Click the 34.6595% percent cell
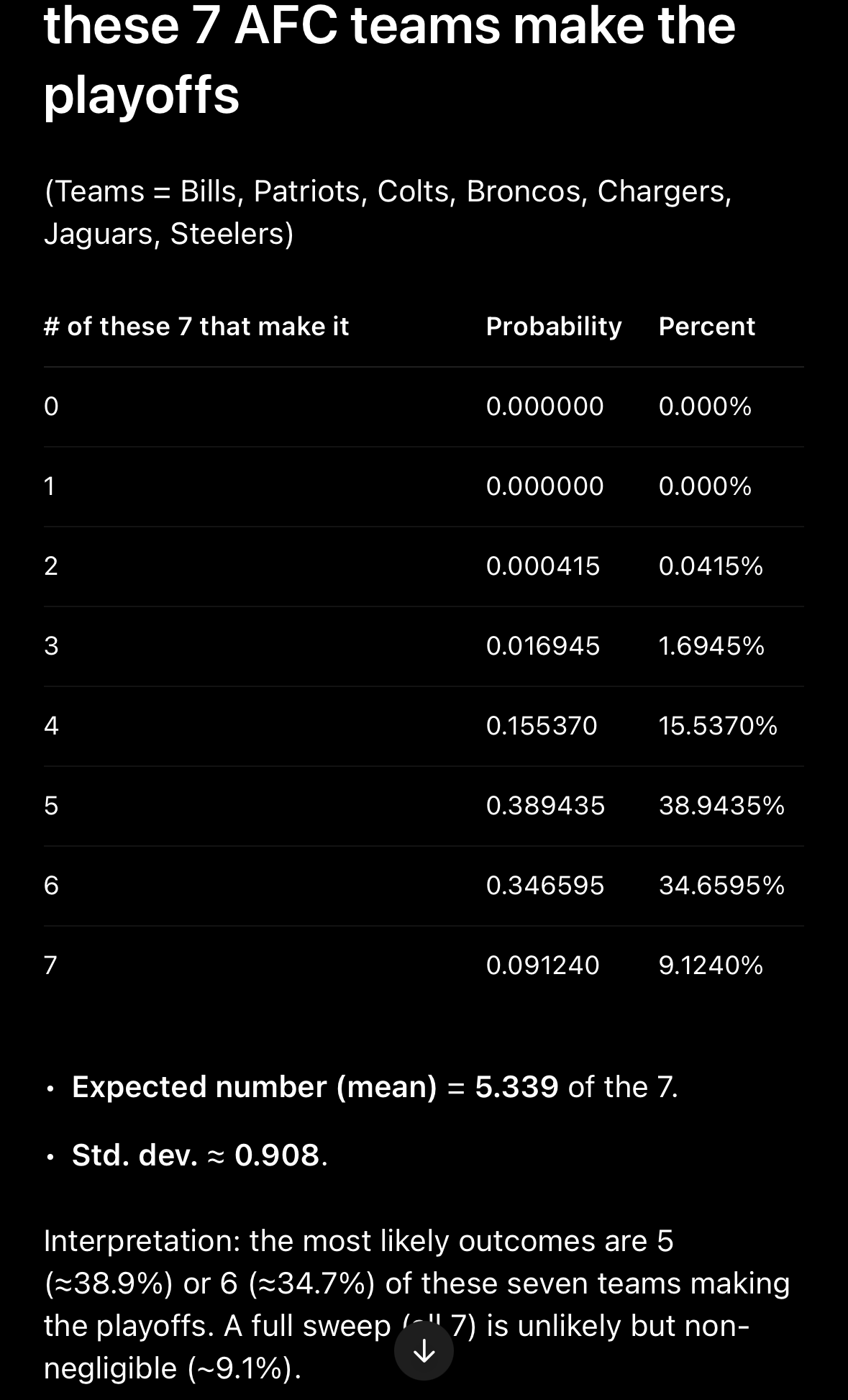Screen dimensions: 848x1400 [x=721, y=885]
